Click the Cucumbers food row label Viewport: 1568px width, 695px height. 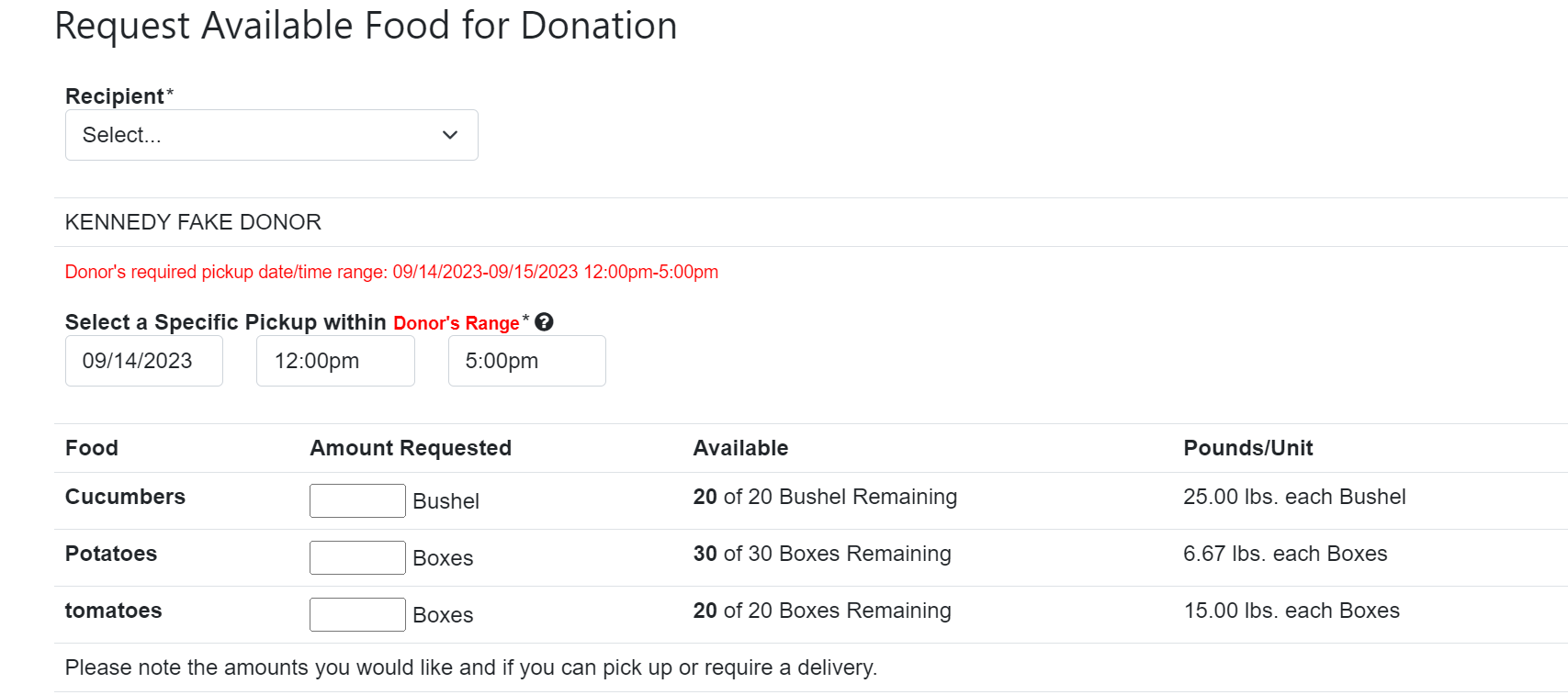[125, 497]
